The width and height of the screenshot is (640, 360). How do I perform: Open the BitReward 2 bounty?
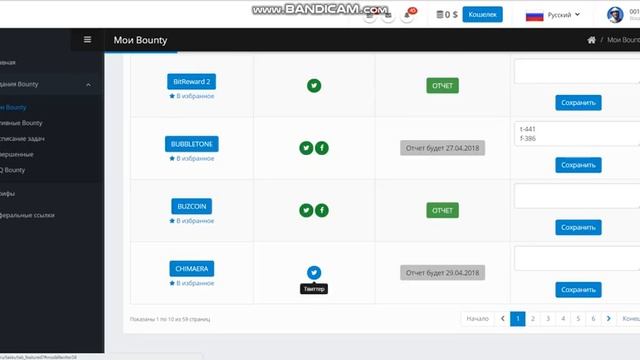pos(191,82)
